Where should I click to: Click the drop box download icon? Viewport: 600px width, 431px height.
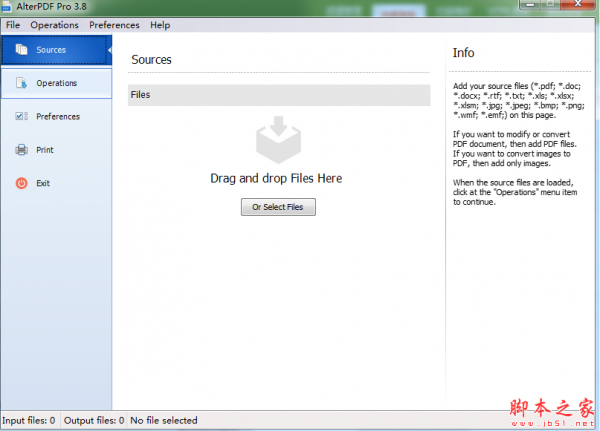click(278, 139)
